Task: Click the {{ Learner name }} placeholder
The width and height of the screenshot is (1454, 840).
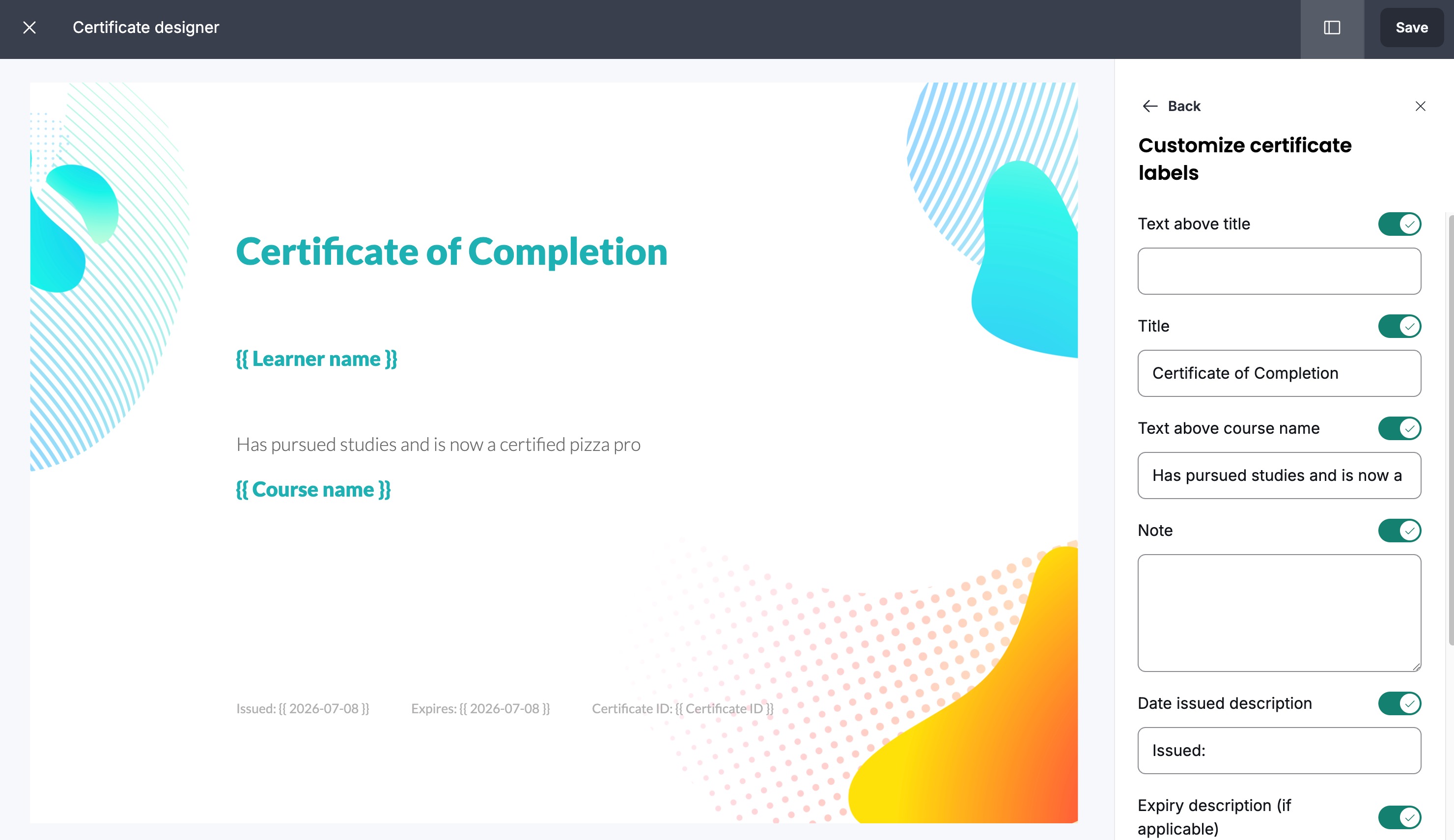Action: 317,359
